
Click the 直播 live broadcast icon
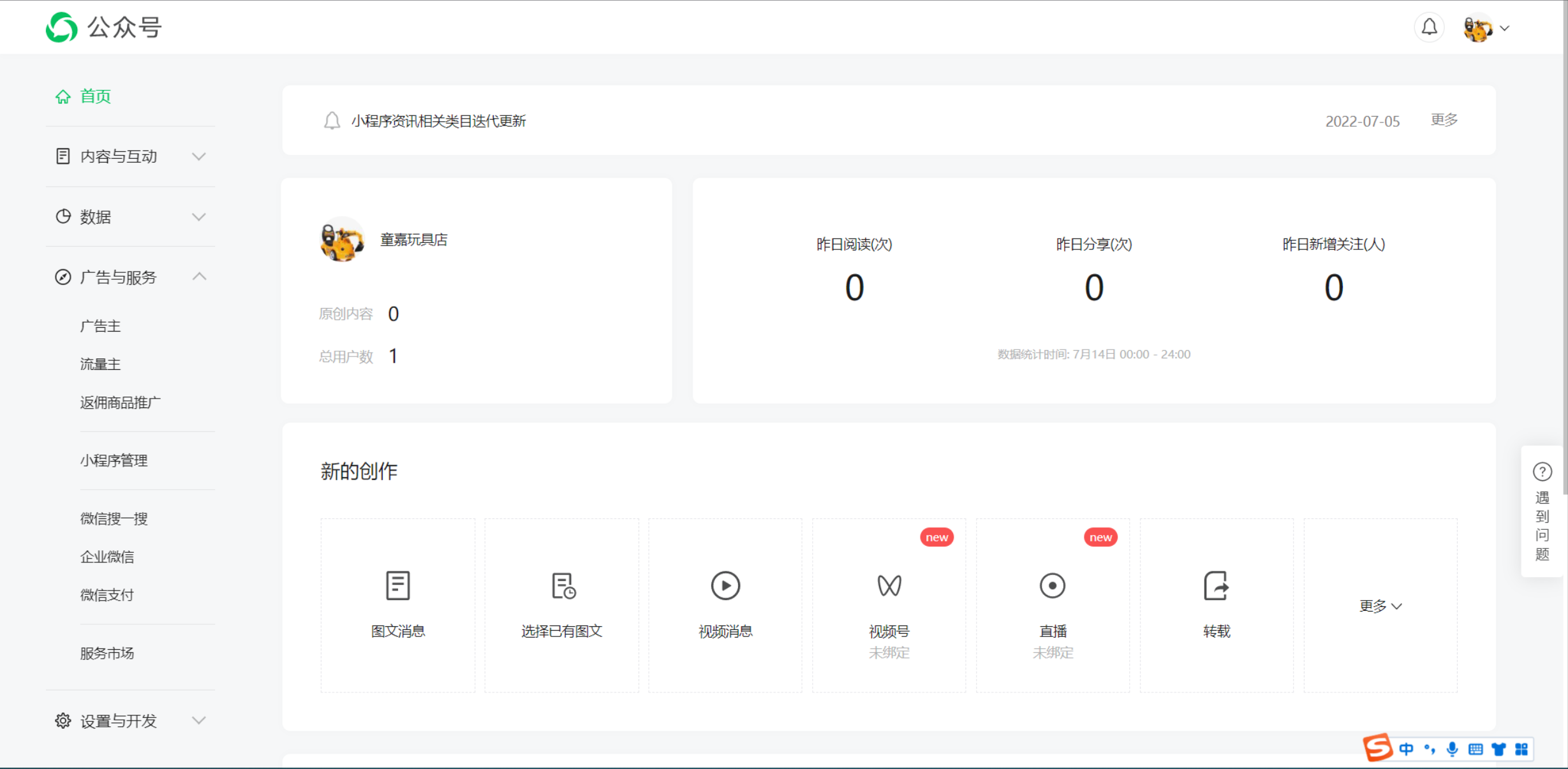point(1052,585)
